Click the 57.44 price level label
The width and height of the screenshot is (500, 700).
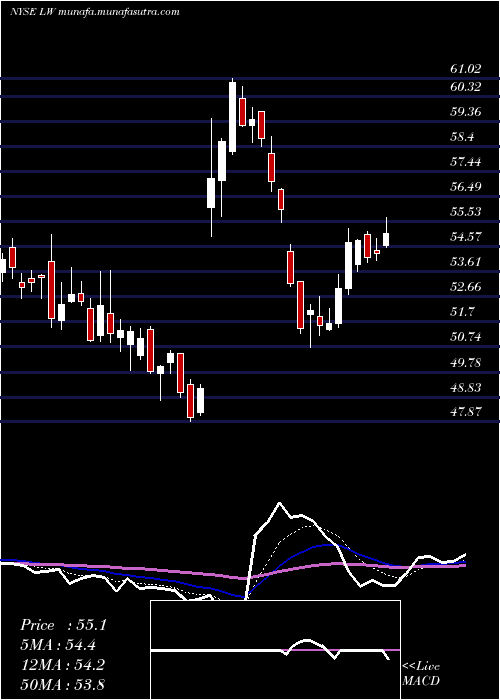pyautogui.click(x=466, y=162)
